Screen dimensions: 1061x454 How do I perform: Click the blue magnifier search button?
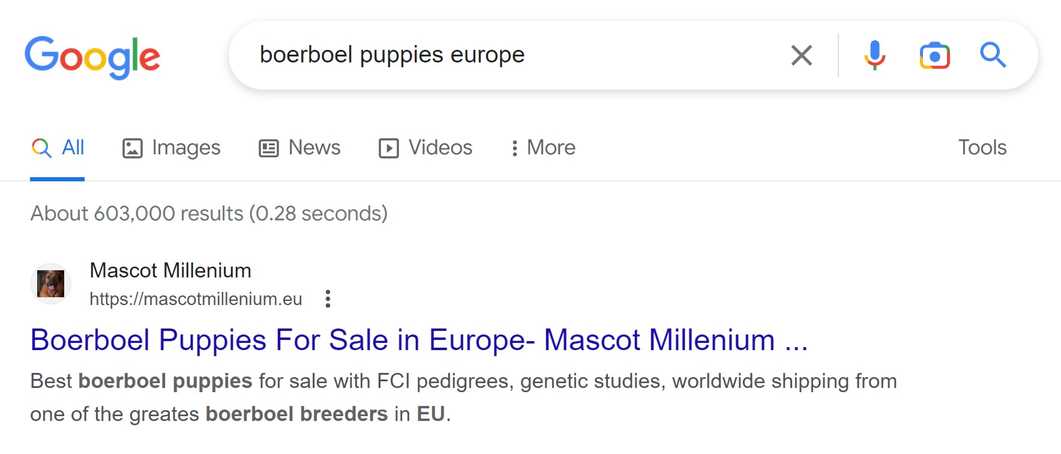(x=992, y=55)
